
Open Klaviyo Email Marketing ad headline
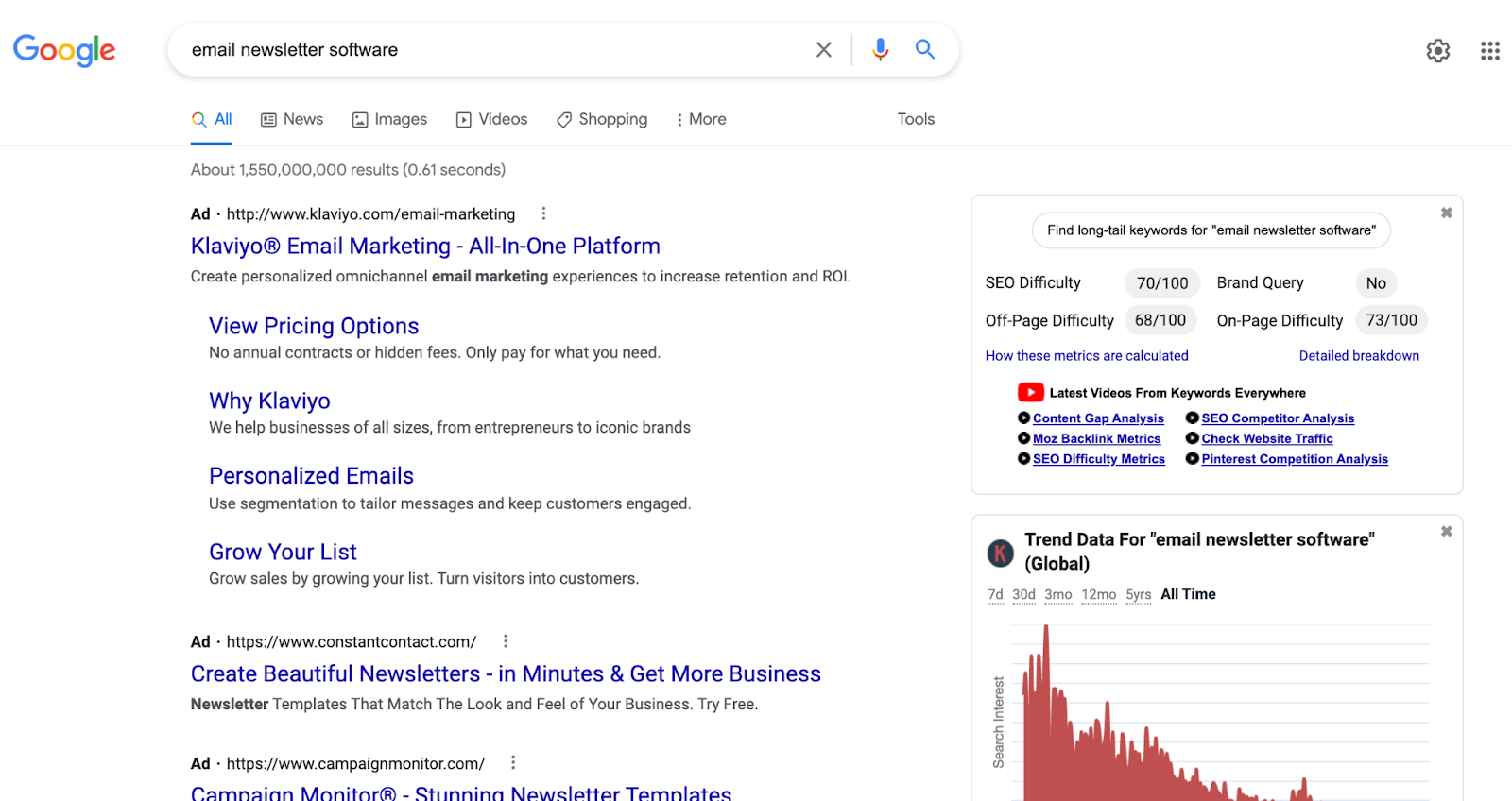click(425, 246)
